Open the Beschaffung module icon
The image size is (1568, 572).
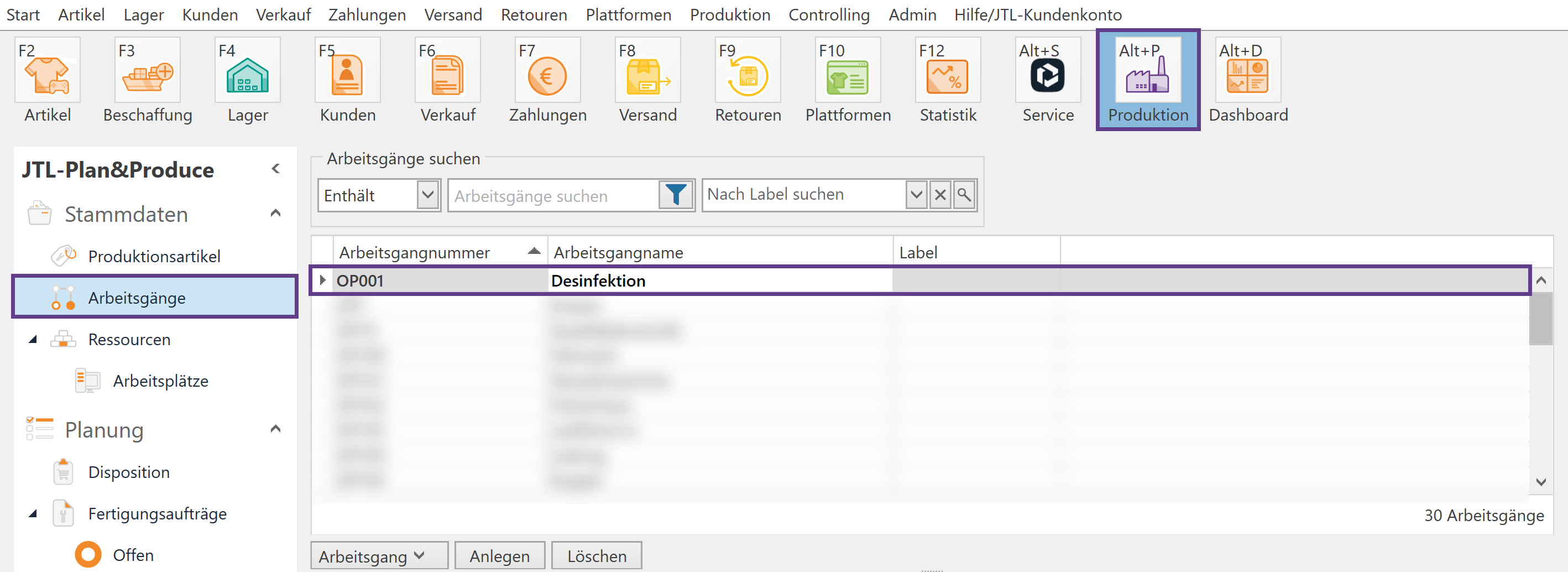pyautogui.click(x=147, y=71)
